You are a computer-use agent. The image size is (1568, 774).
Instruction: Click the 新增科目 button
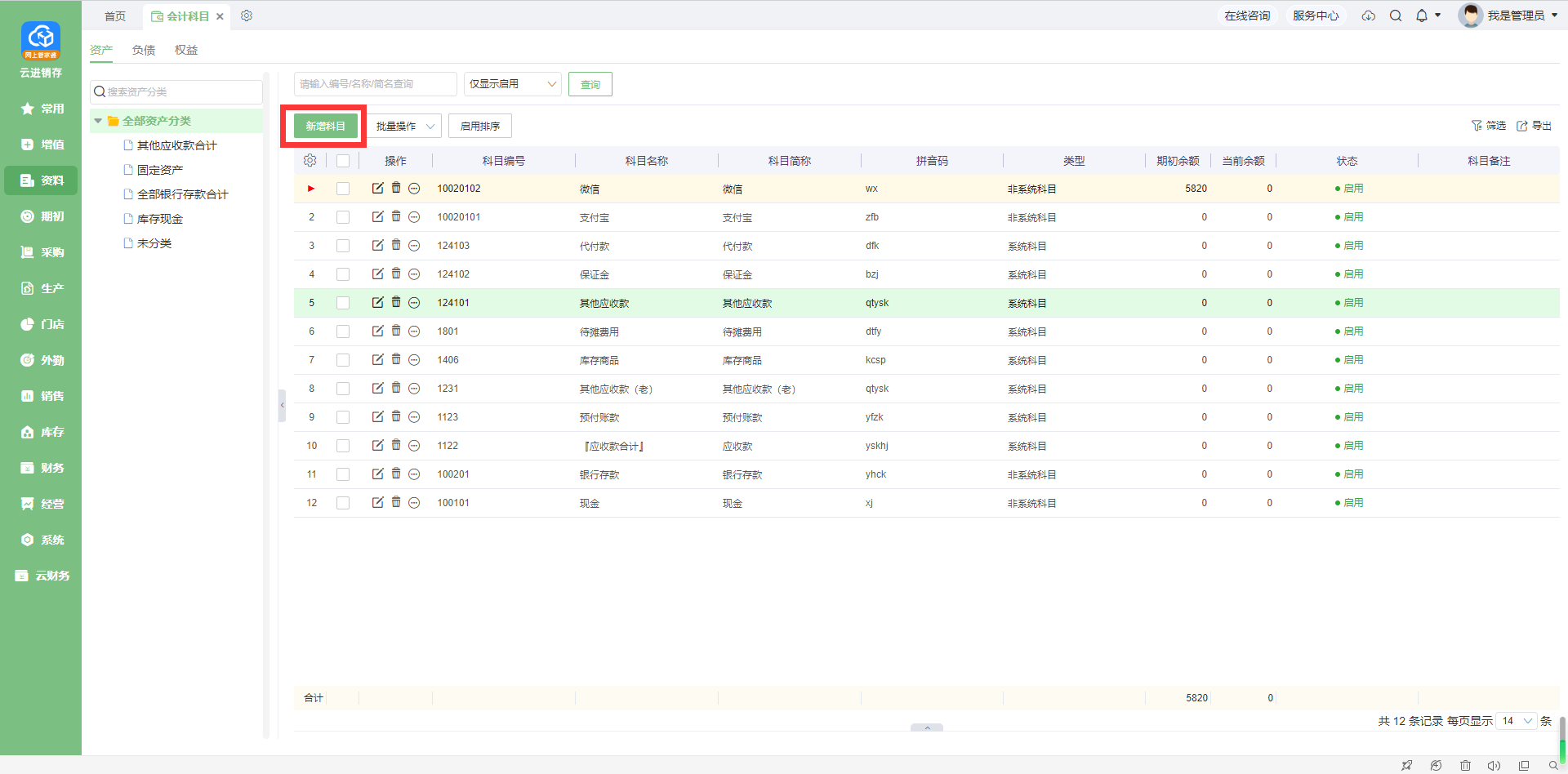[x=326, y=126]
